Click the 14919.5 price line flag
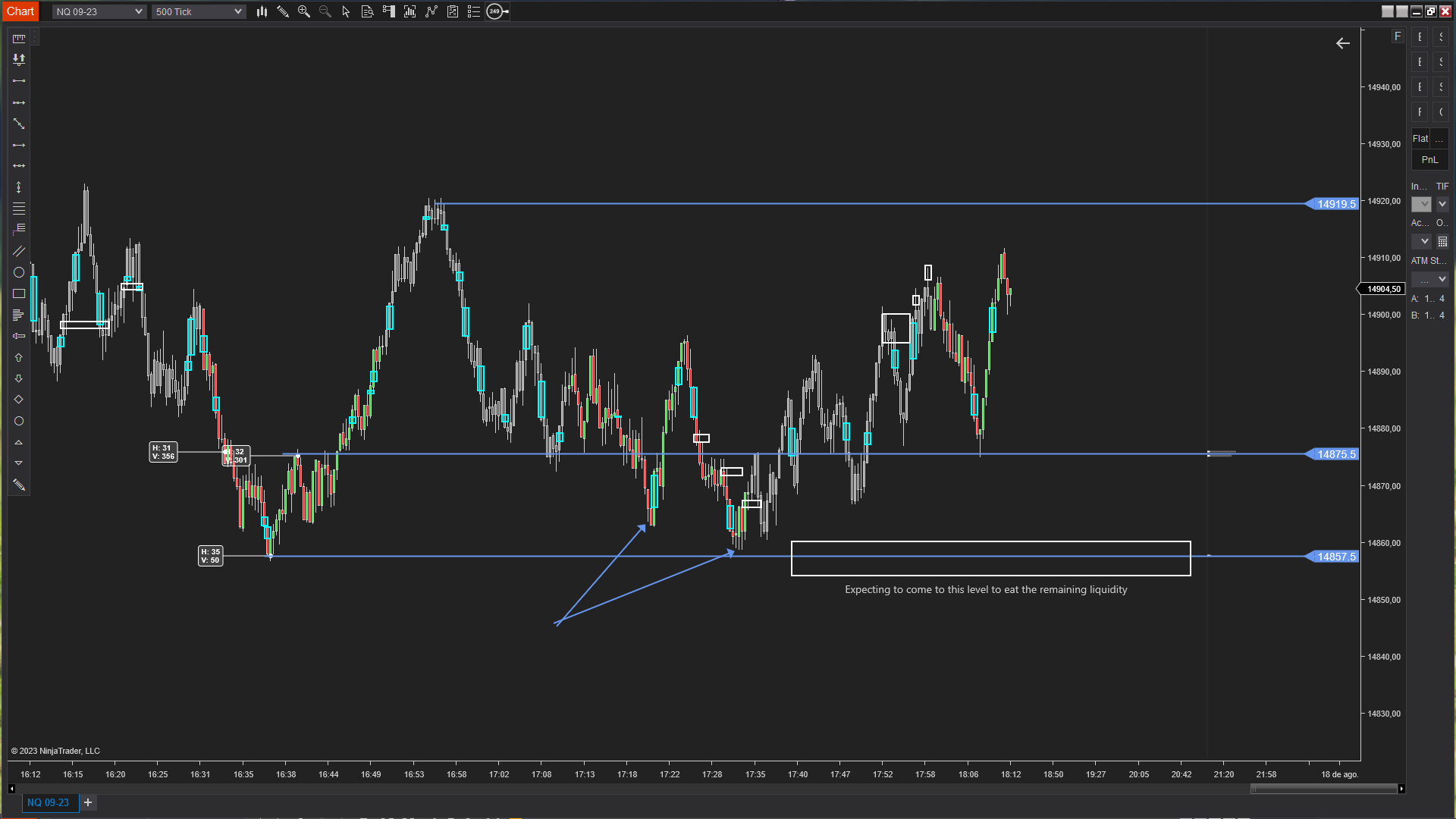Viewport: 1456px width, 819px height. pyautogui.click(x=1332, y=204)
